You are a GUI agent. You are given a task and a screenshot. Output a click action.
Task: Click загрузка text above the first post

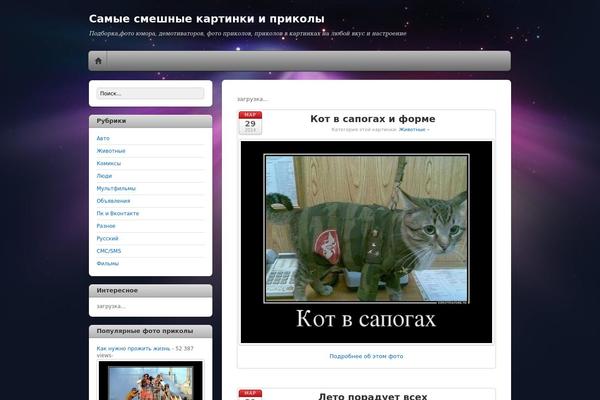tap(252, 99)
